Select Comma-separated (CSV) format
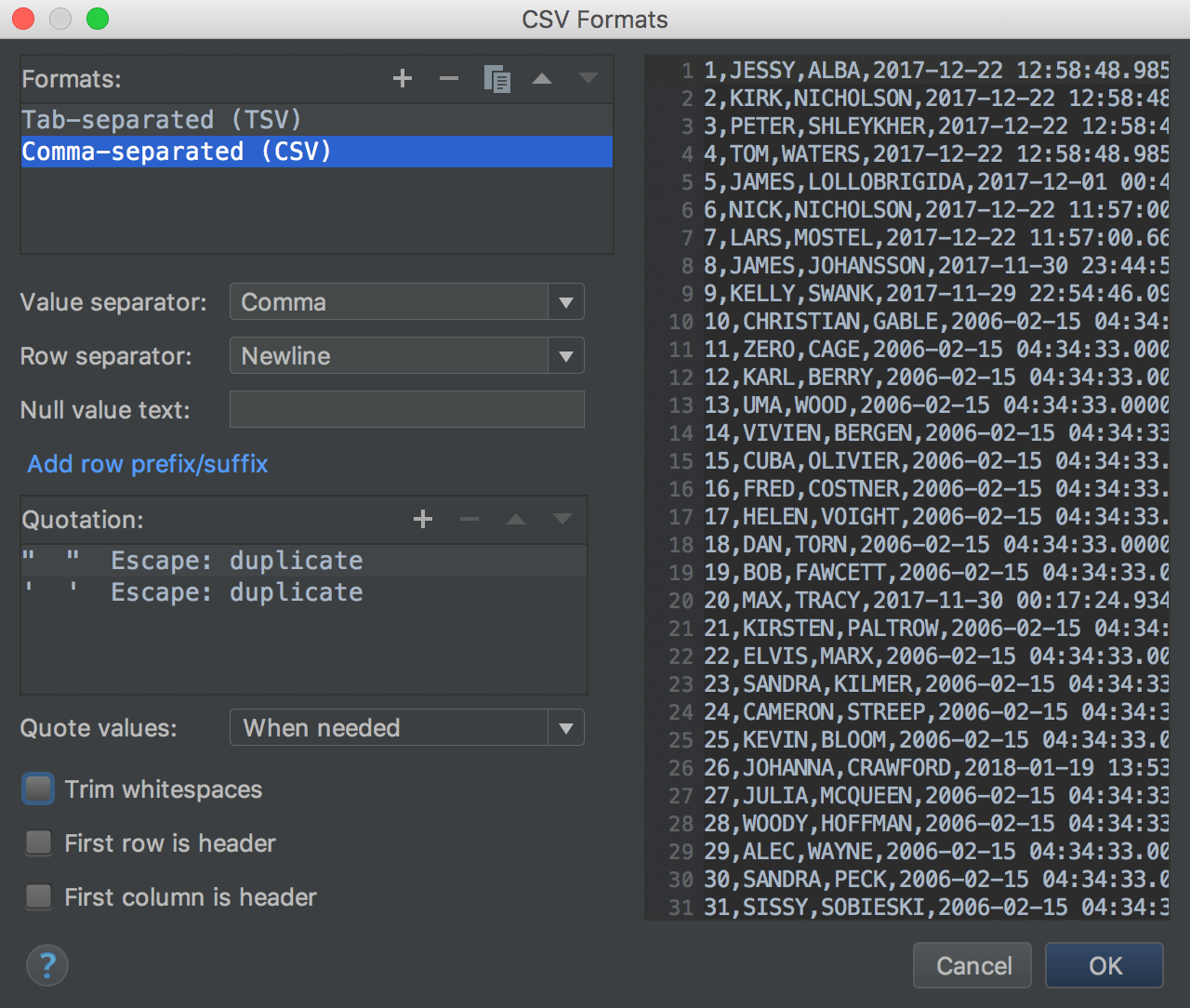 point(177,152)
